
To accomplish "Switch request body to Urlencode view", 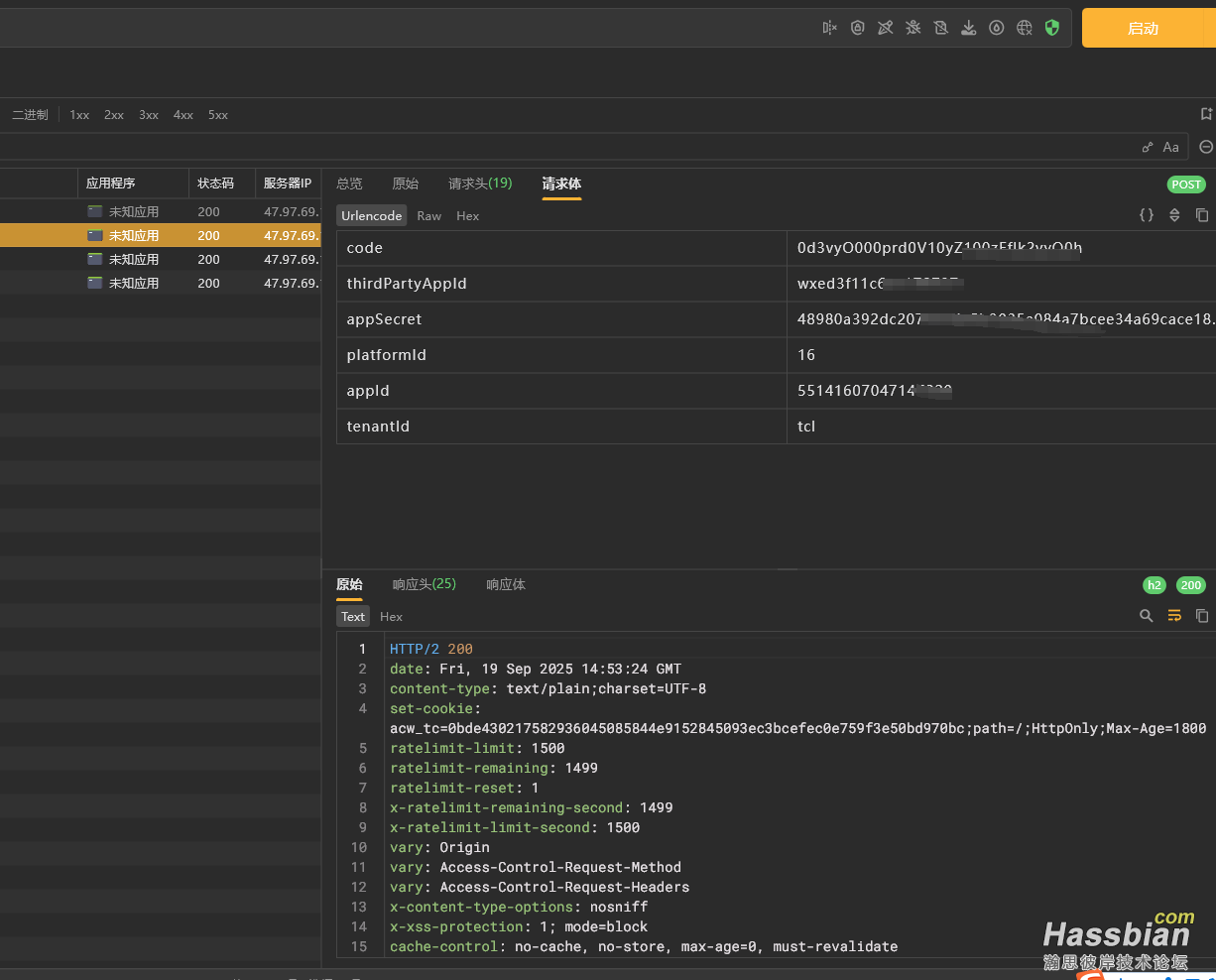I will pyautogui.click(x=372, y=216).
